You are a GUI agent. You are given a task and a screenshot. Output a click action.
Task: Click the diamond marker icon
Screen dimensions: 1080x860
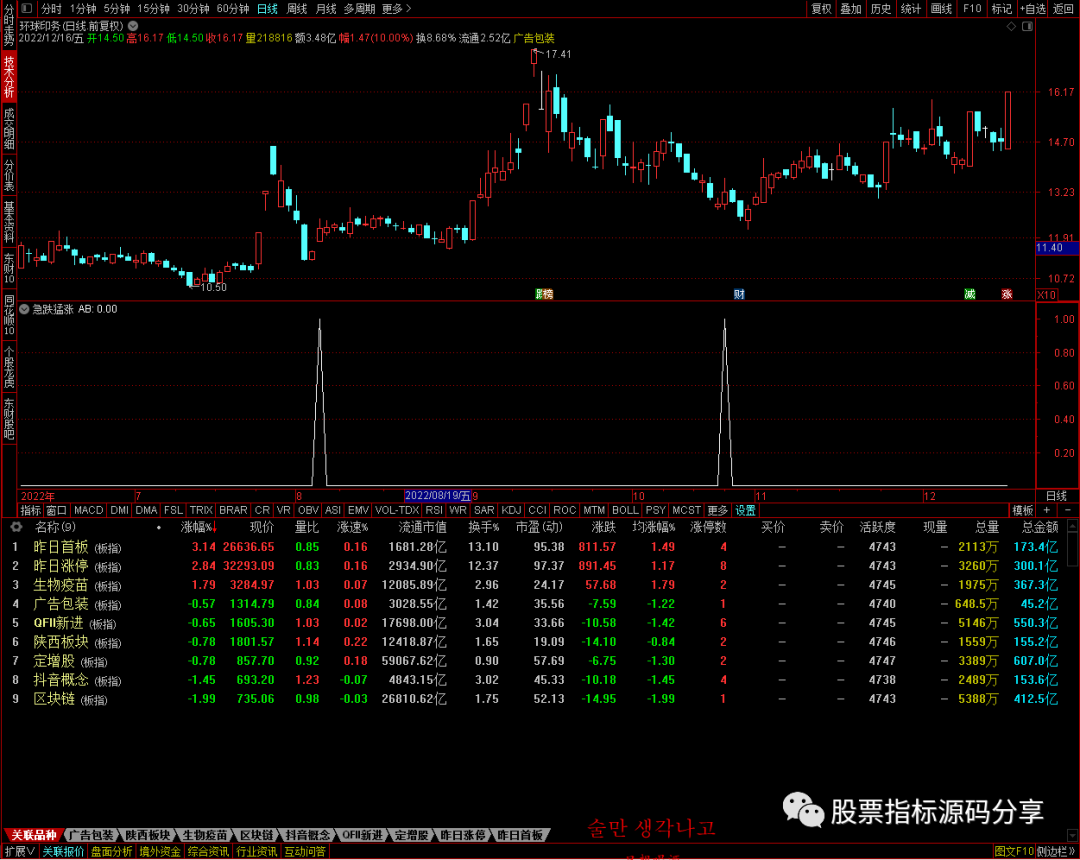[x=1011, y=26]
